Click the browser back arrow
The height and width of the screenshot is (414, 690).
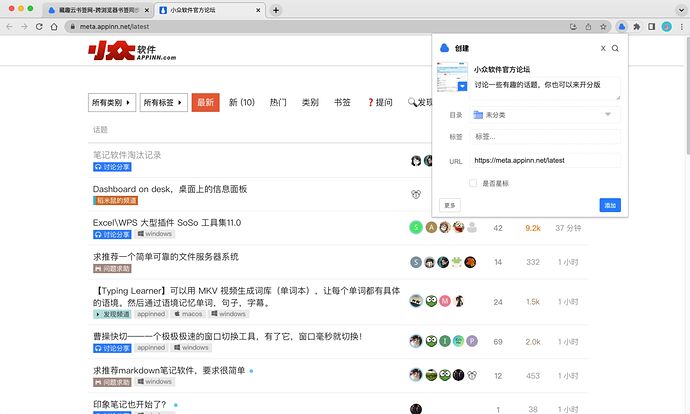(9, 26)
